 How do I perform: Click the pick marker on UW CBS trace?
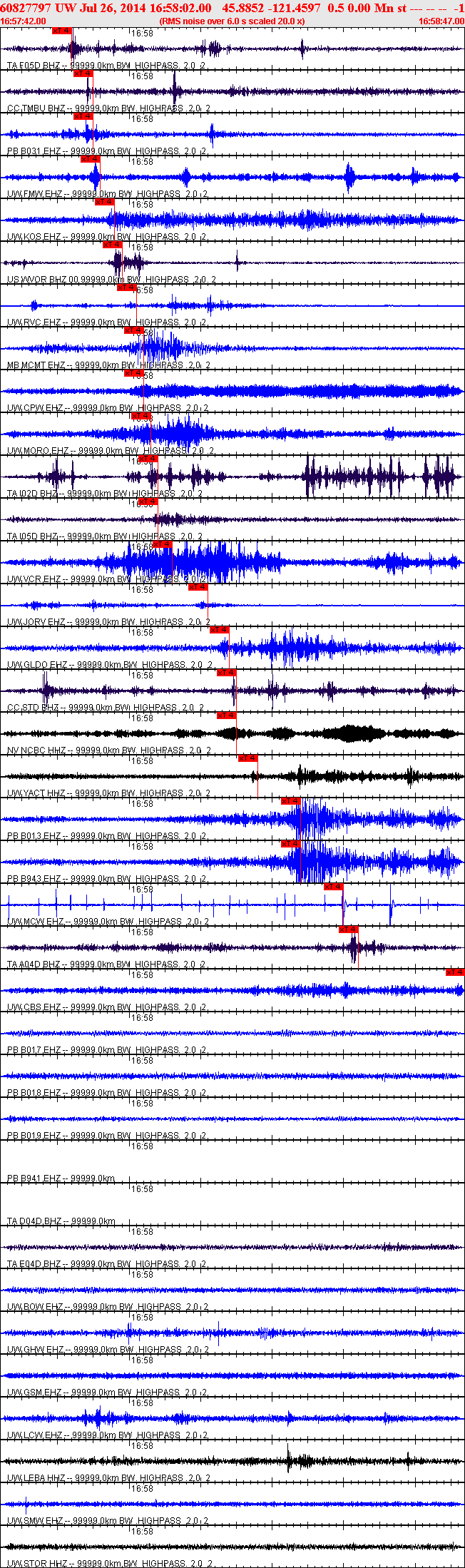pos(455,972)
